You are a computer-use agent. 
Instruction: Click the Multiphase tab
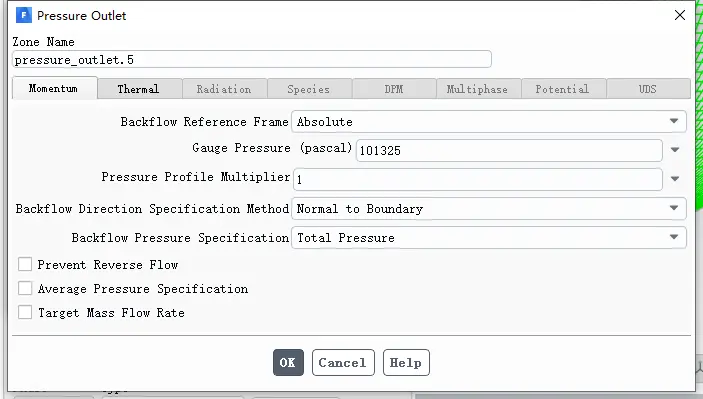click(x=478, y=89)
